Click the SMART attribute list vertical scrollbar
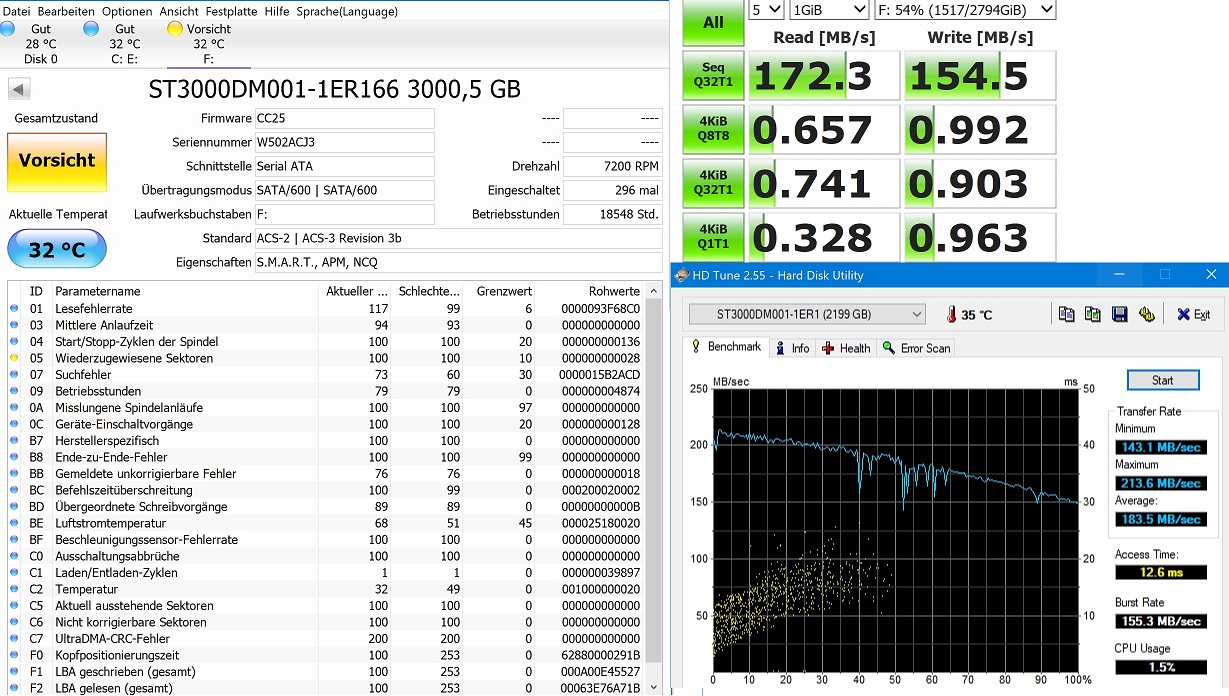 654,490
